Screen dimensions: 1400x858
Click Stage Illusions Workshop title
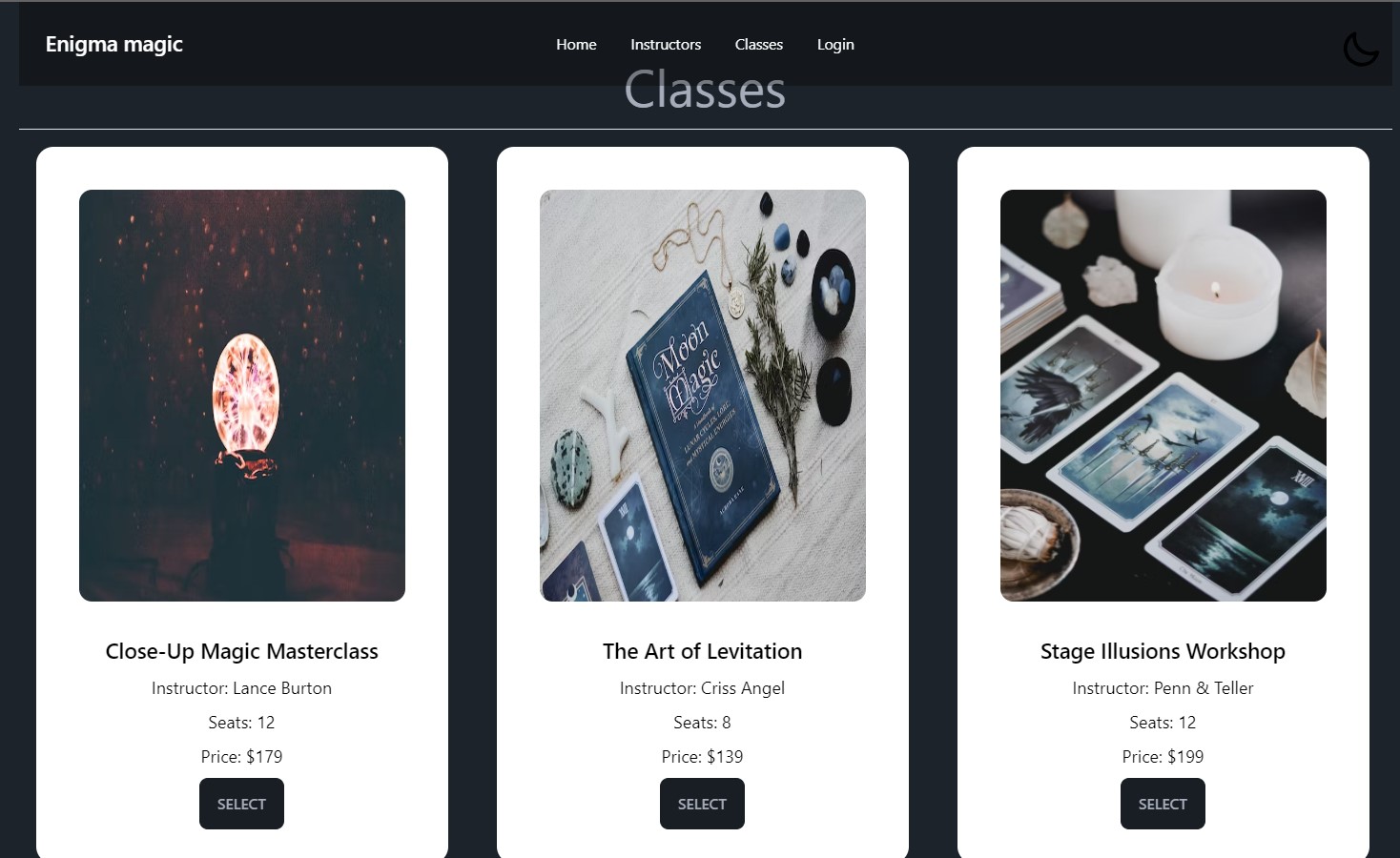click(1163, 651)
